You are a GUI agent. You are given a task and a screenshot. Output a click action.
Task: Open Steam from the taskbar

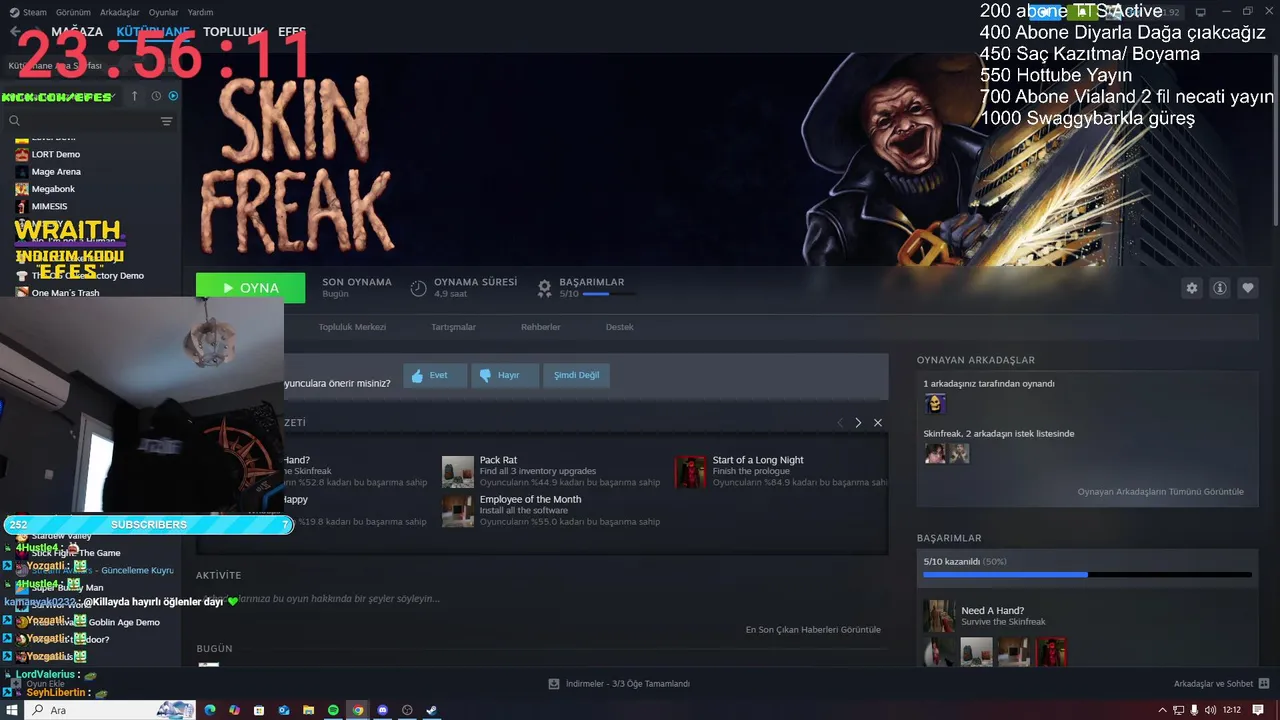(432, 710)
